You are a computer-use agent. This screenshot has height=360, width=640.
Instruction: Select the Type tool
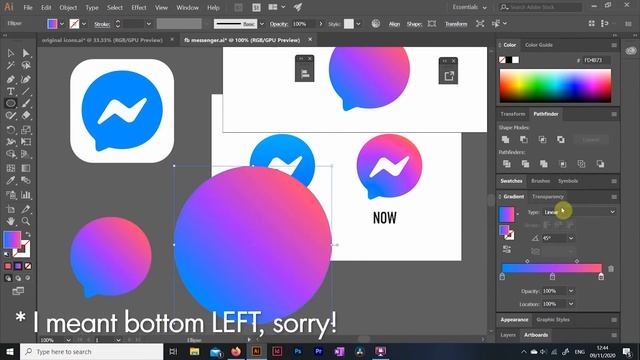click(x=11, y=91)
